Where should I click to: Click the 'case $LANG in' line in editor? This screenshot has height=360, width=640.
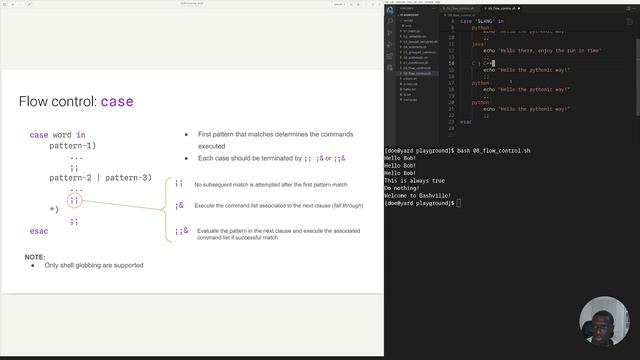(482, 21)
